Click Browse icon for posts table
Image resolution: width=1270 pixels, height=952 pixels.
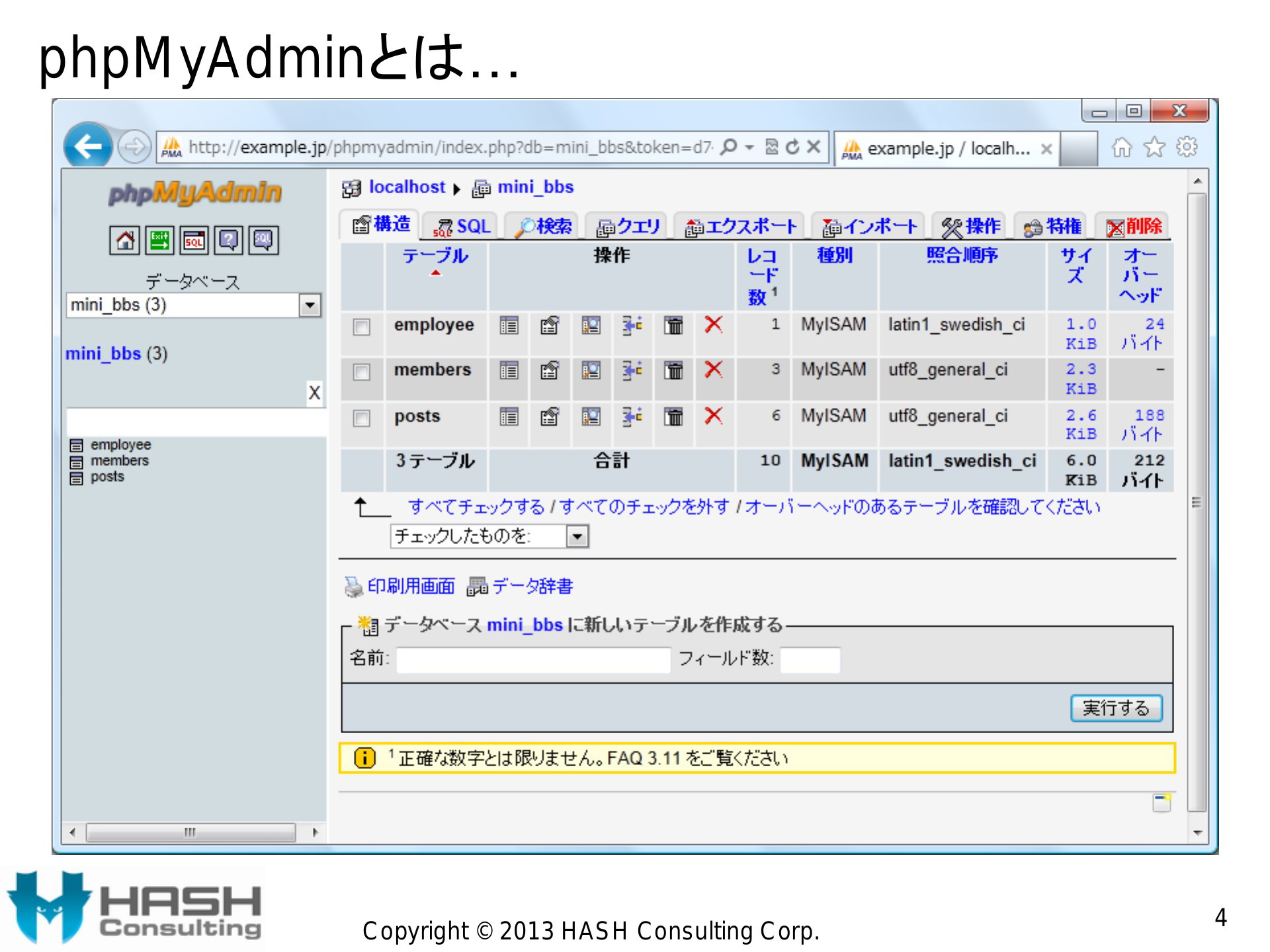(509, 416)
